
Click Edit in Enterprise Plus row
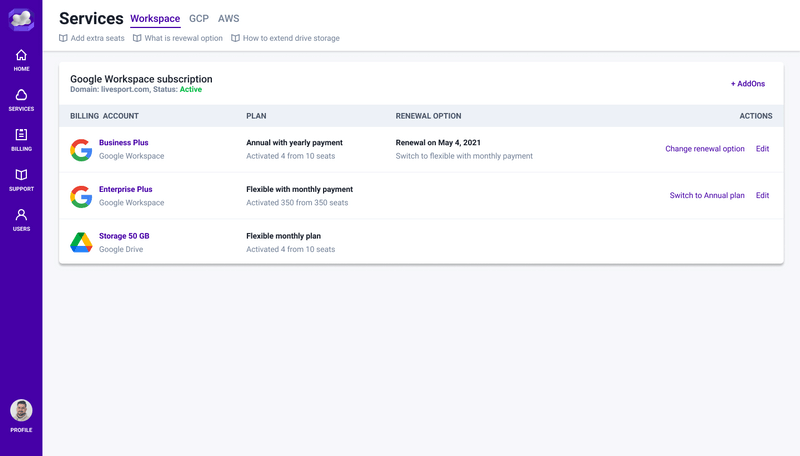762,195
